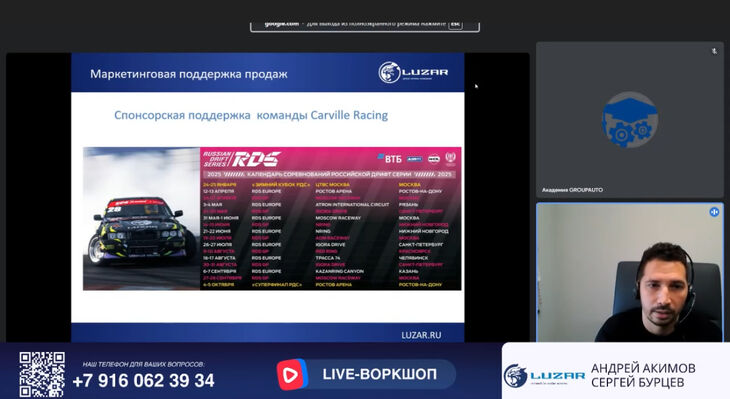Click the Carville Racing sponsorship heading
Viewport: 730px width, 399px height.
(x=251, y=115)
